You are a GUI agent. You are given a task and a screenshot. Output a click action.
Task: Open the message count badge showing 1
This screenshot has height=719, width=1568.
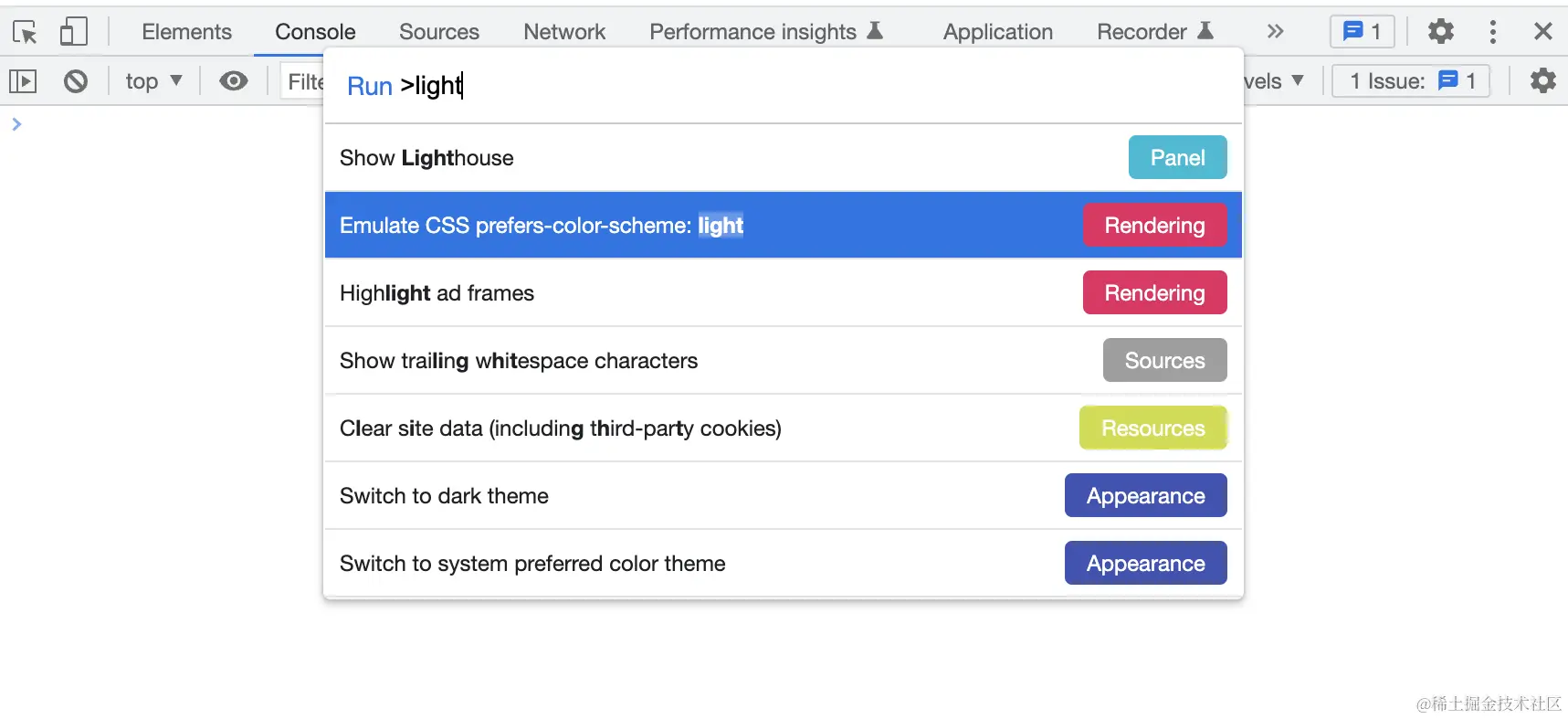coord(1362,32)
